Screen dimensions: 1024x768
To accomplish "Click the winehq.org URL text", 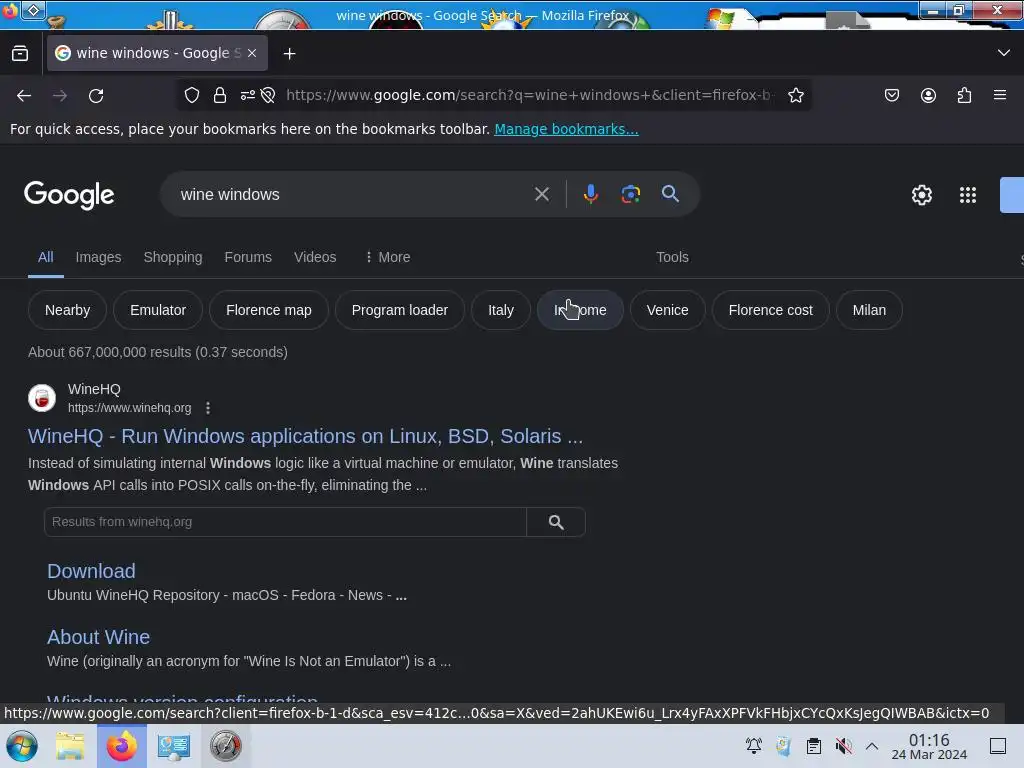I will pyautogui.click(x=129, y=408).
